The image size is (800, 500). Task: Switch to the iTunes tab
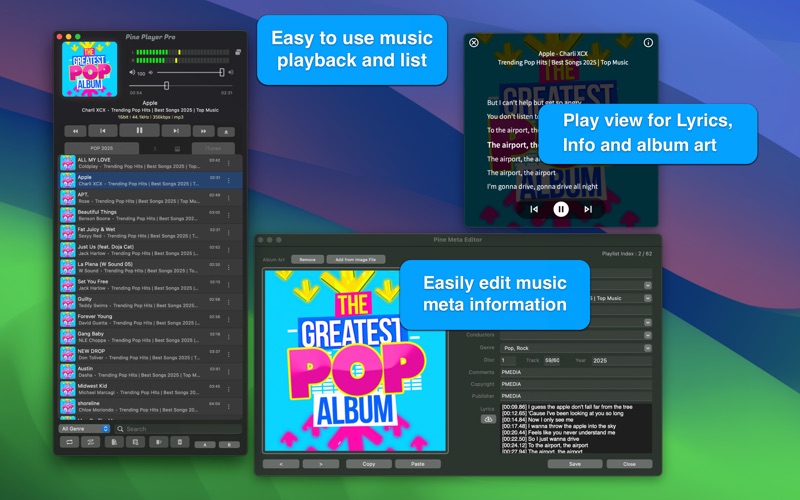coord(213,148)
